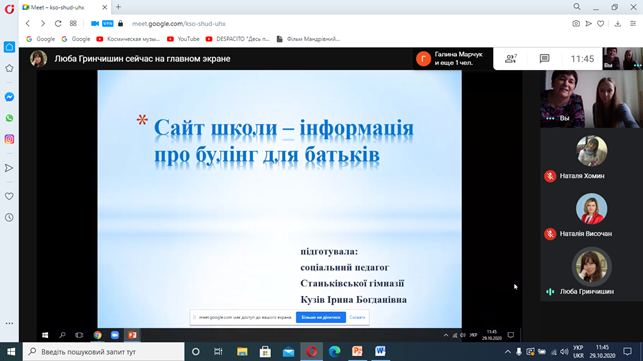This screenshot has height=361, width=643.
Task: Open Mail app from taskbar
Action: 288,352
